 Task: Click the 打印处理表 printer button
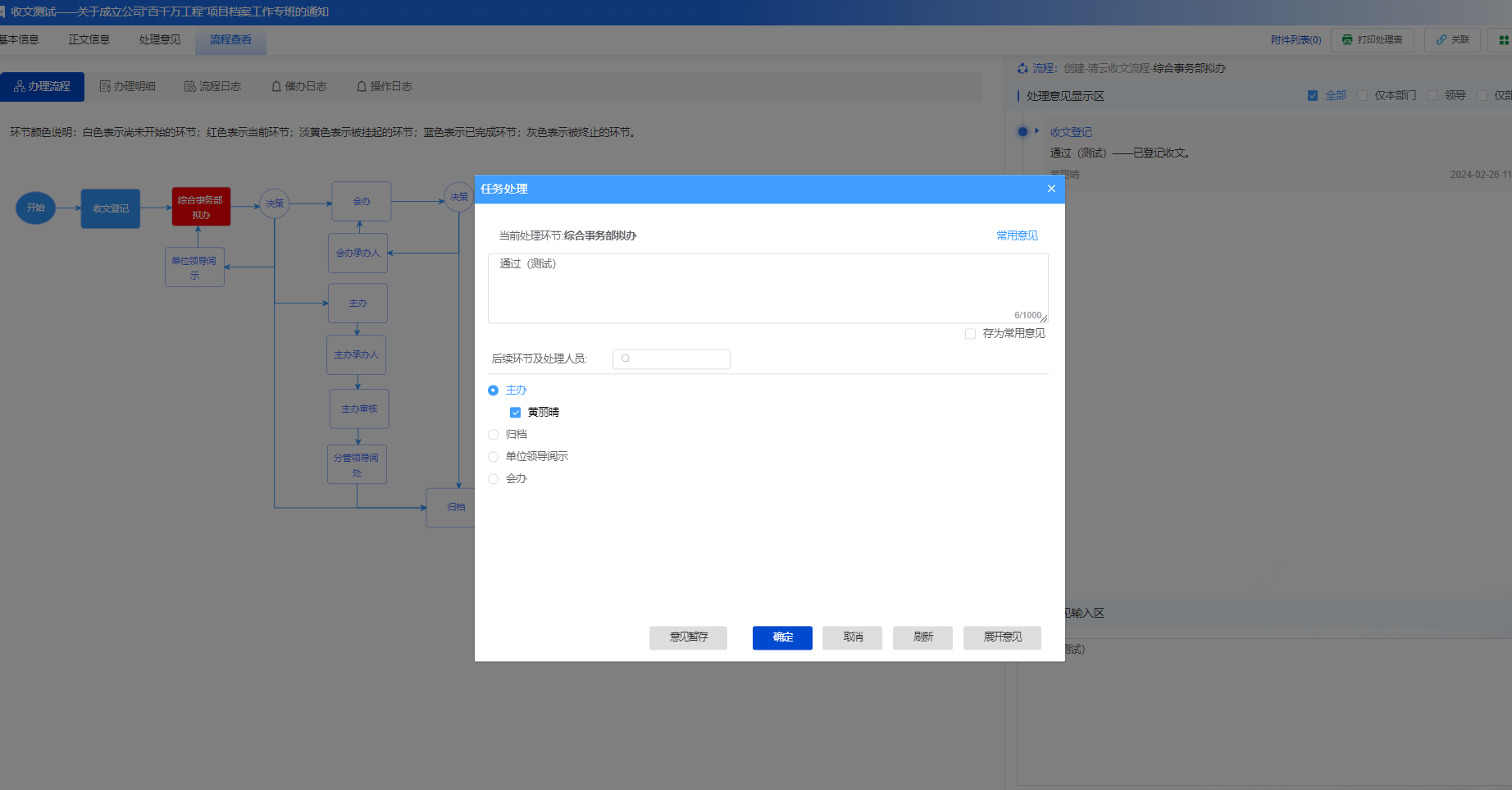tap(1373, 40)
